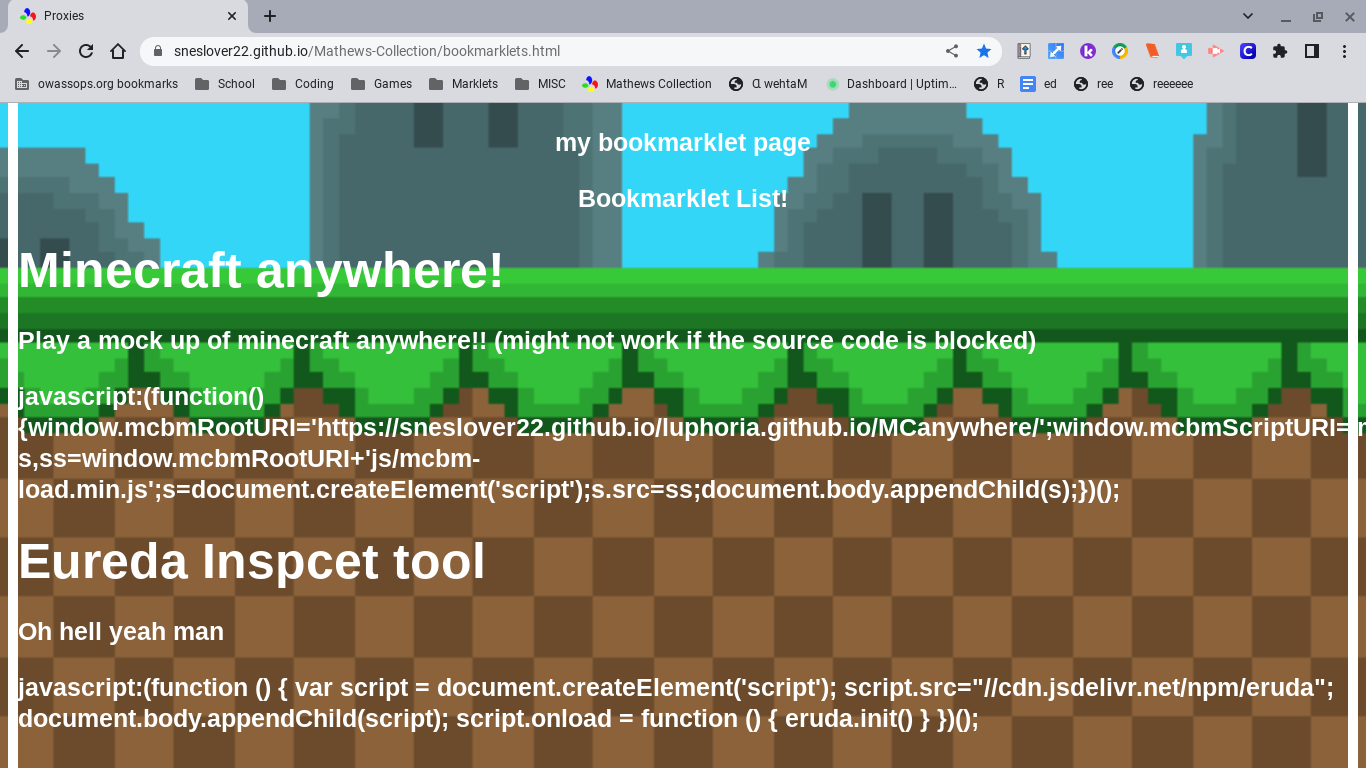Open the teal person chat extension
This screenshot has height=768, width=1366.
pyautogui.click(x=1184, y=51)
